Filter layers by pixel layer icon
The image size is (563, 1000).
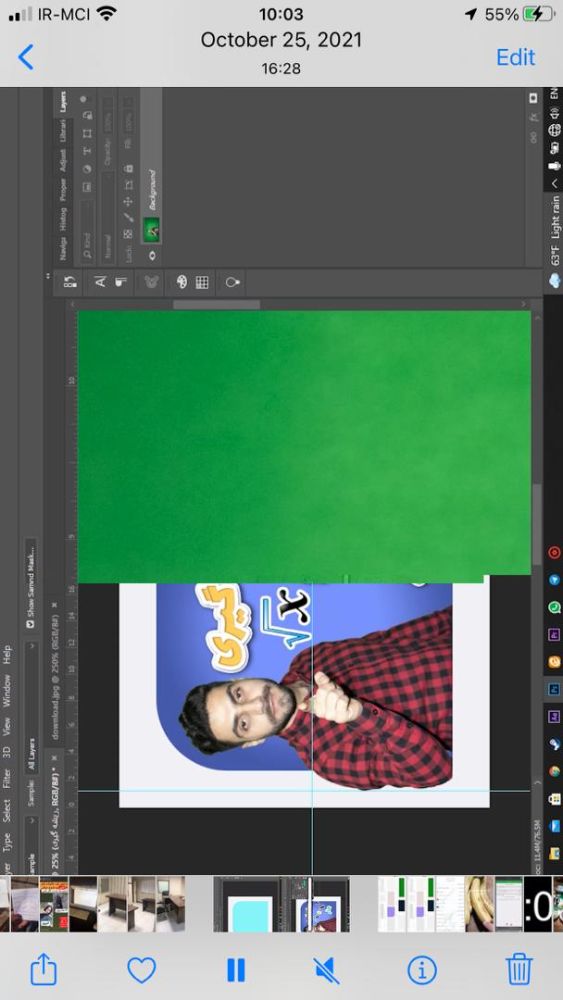point(87,187)
